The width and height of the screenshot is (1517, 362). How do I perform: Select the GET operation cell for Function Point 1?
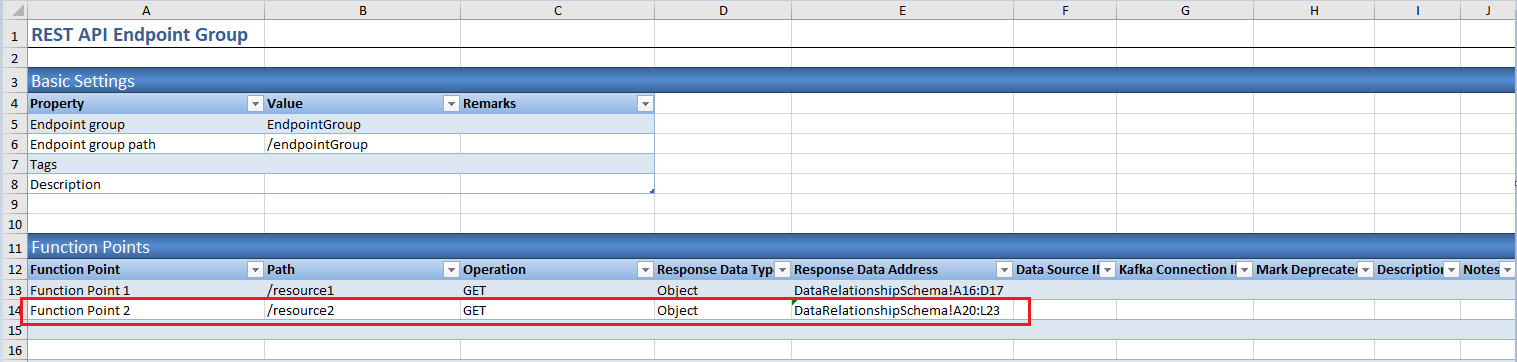pos(557,290)
